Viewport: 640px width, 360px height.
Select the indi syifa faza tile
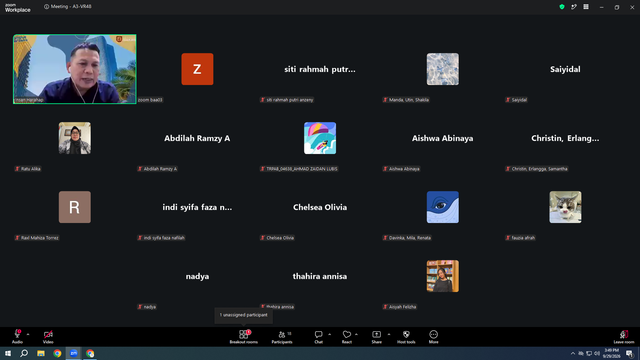[197, 207]
